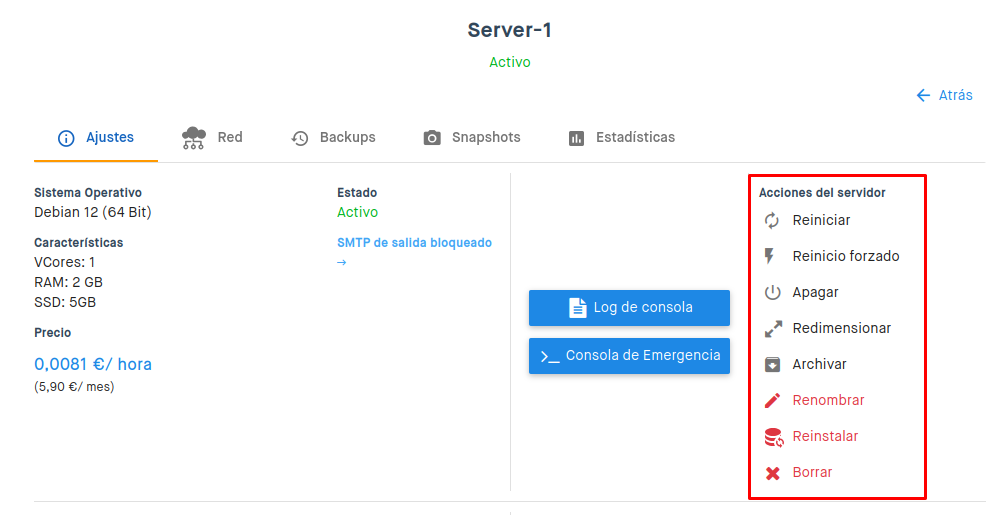Click the Redimensionar diagonal arrows icon
This screenshot has width=1005, height=515.
[773, 329]
